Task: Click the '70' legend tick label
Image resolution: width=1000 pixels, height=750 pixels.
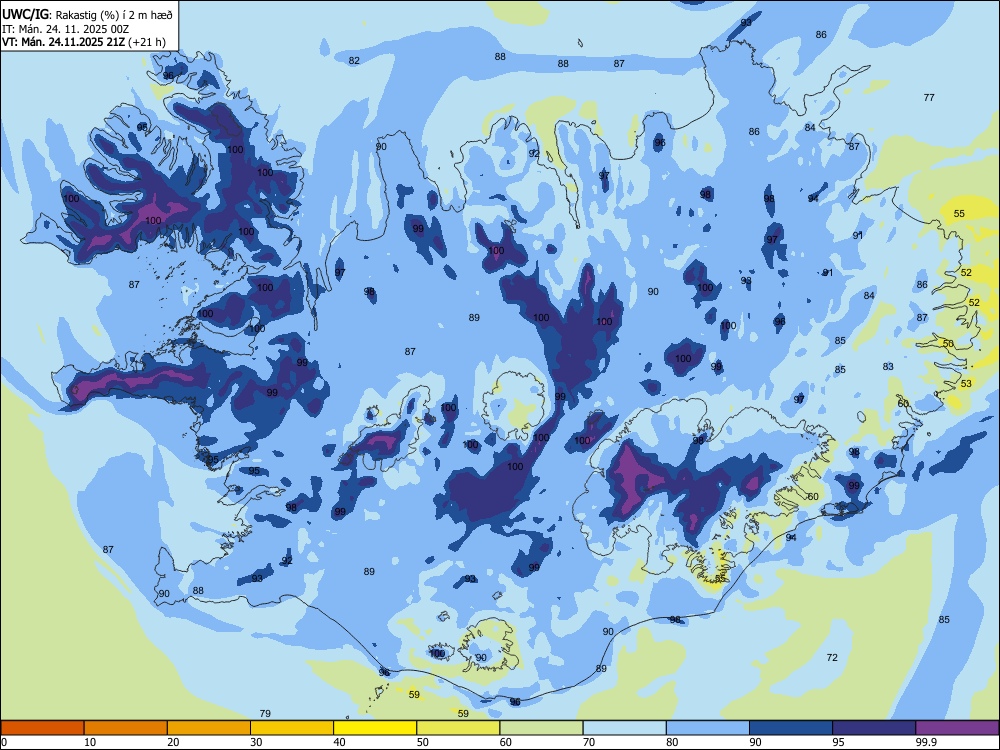Action: point(589,742)
